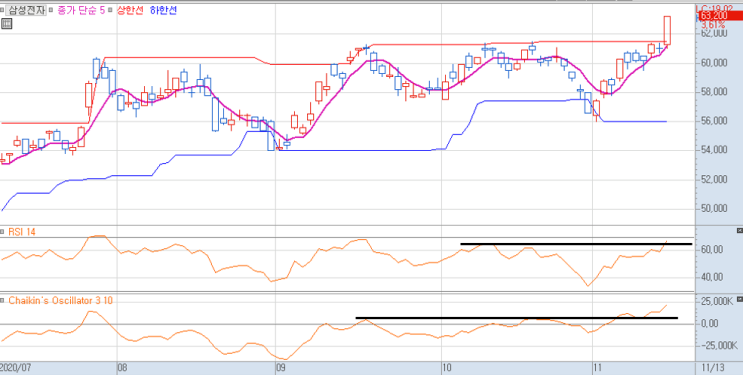Toggle the small square marker before 상한선
This screenshot has height=375, width=743.
[110, 10]
